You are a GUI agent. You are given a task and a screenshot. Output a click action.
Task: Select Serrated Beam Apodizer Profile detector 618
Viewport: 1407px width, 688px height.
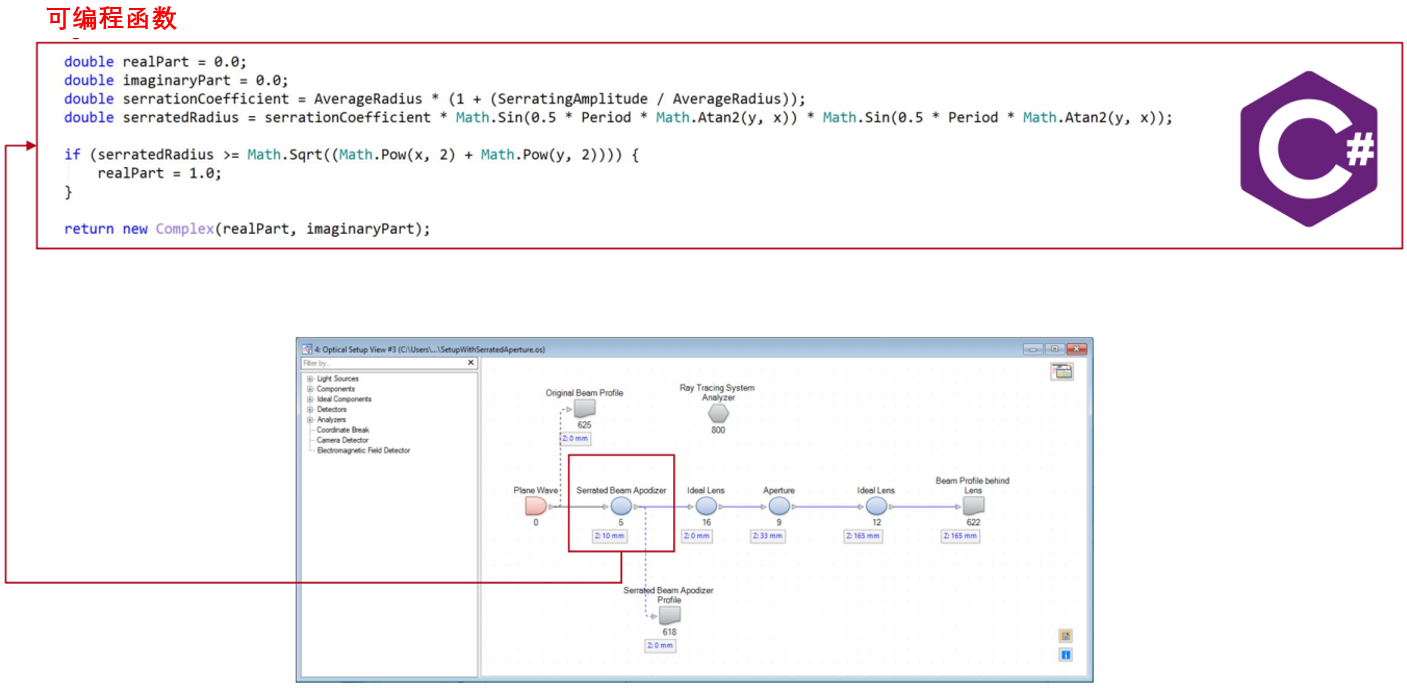coord(669,616)
